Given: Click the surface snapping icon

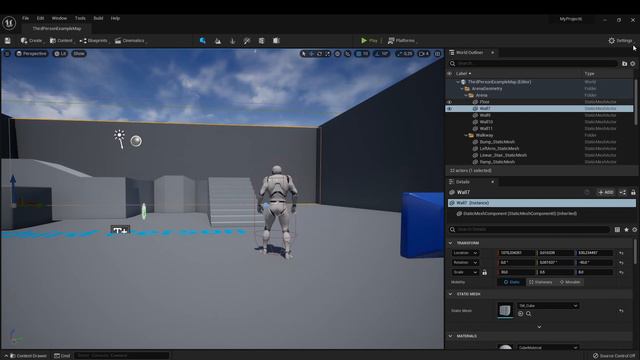Looking at the screenshot, I should coord(348,53).
